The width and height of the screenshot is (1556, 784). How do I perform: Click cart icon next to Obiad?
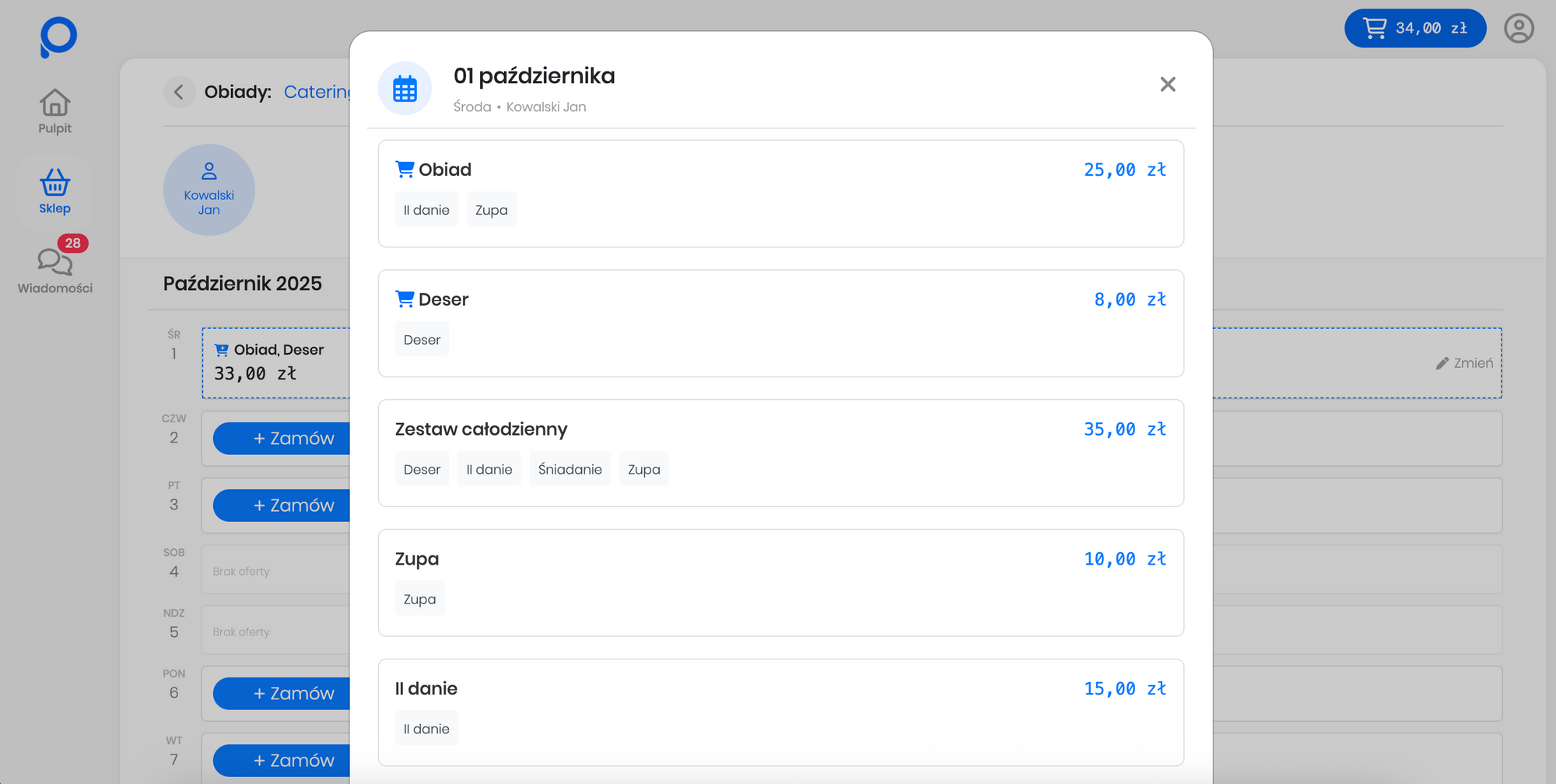pyautogui.click(x=405, y=169)
